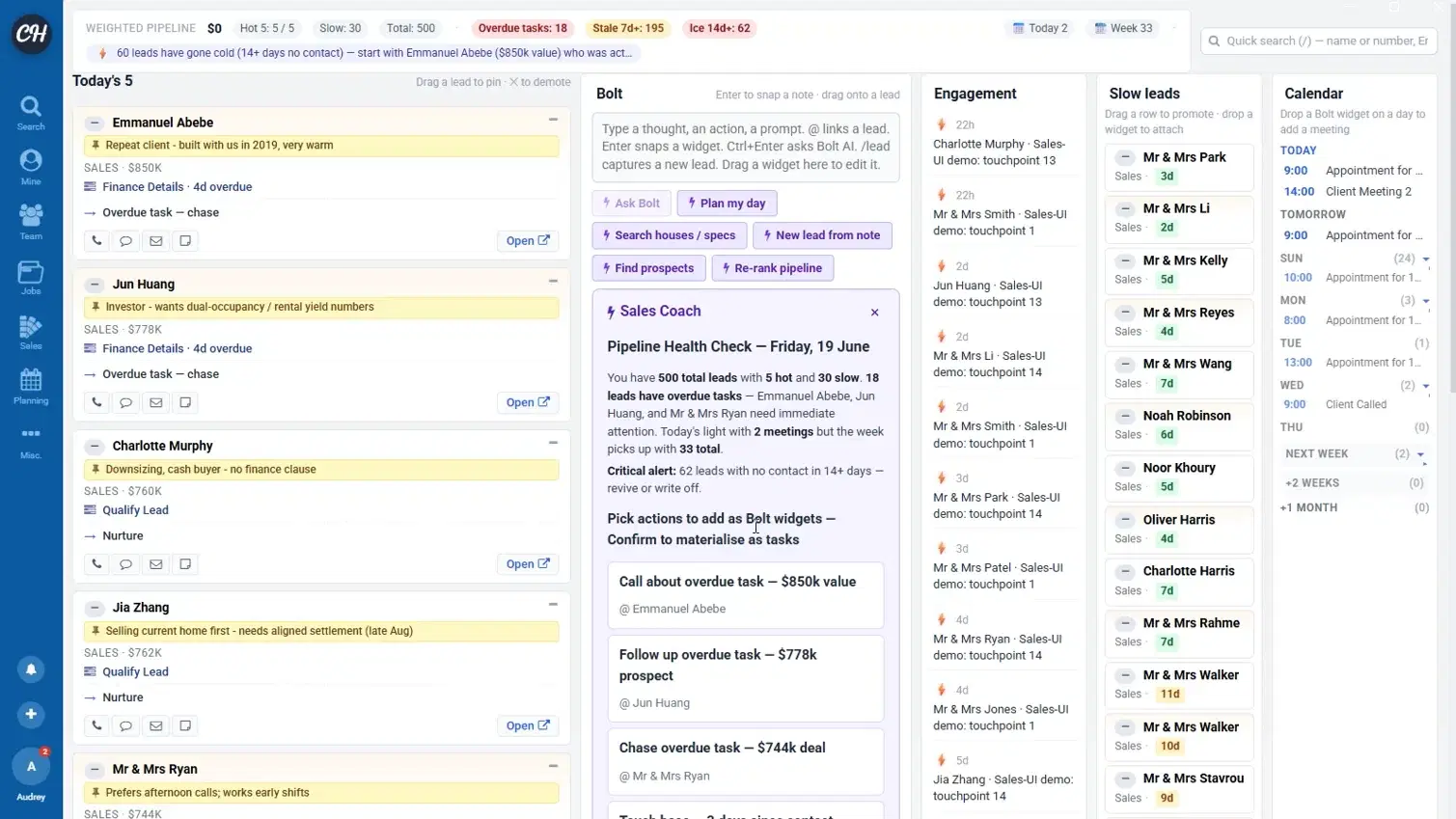The image size is (1456, 819).
Task: Expand the NEXT WEEK calendar section
Action: tap(1420, 454)
